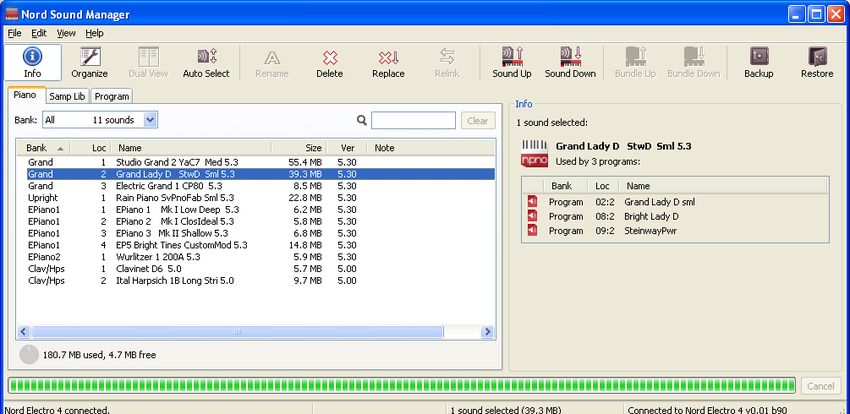Viewport: 850px width, 414px height.
Task: Click the horizontal scrollbar thumb in the sound list
Action: 237,332
